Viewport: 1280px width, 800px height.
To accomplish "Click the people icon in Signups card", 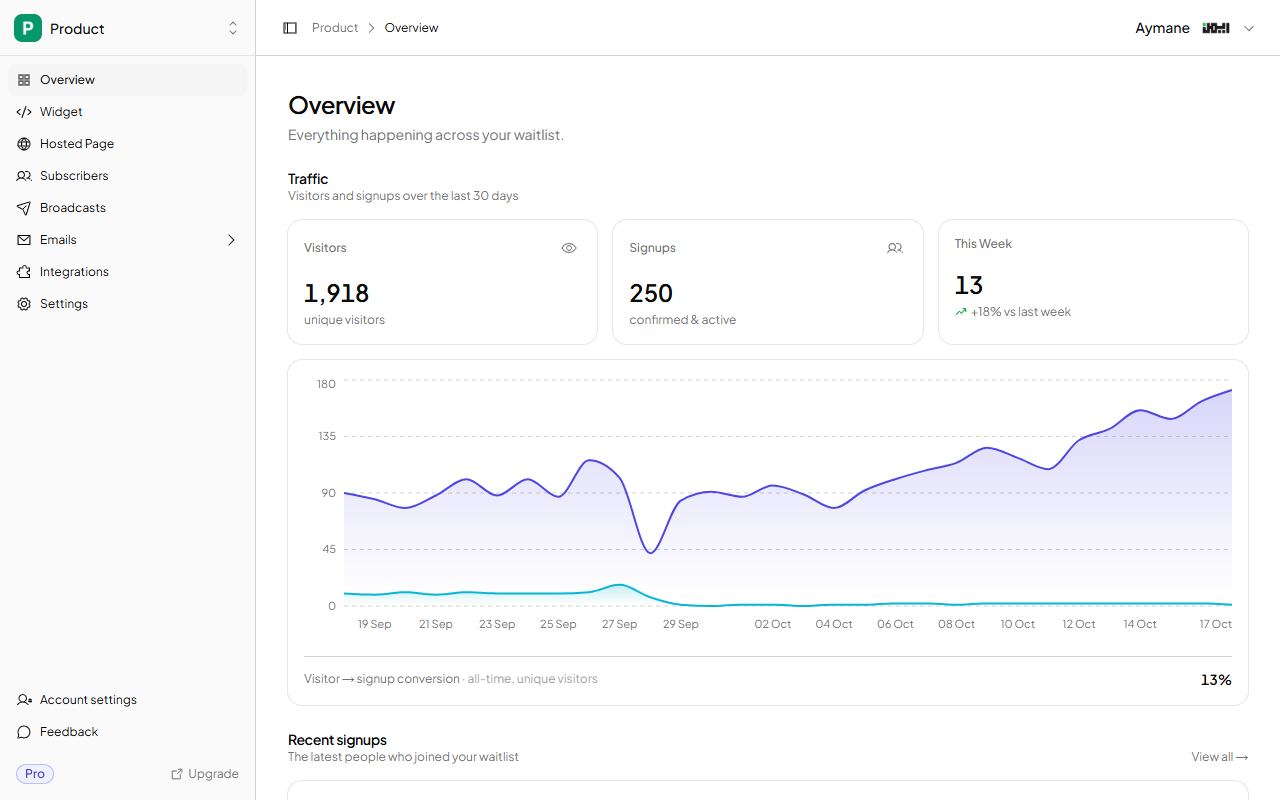I will click(895, 248).
